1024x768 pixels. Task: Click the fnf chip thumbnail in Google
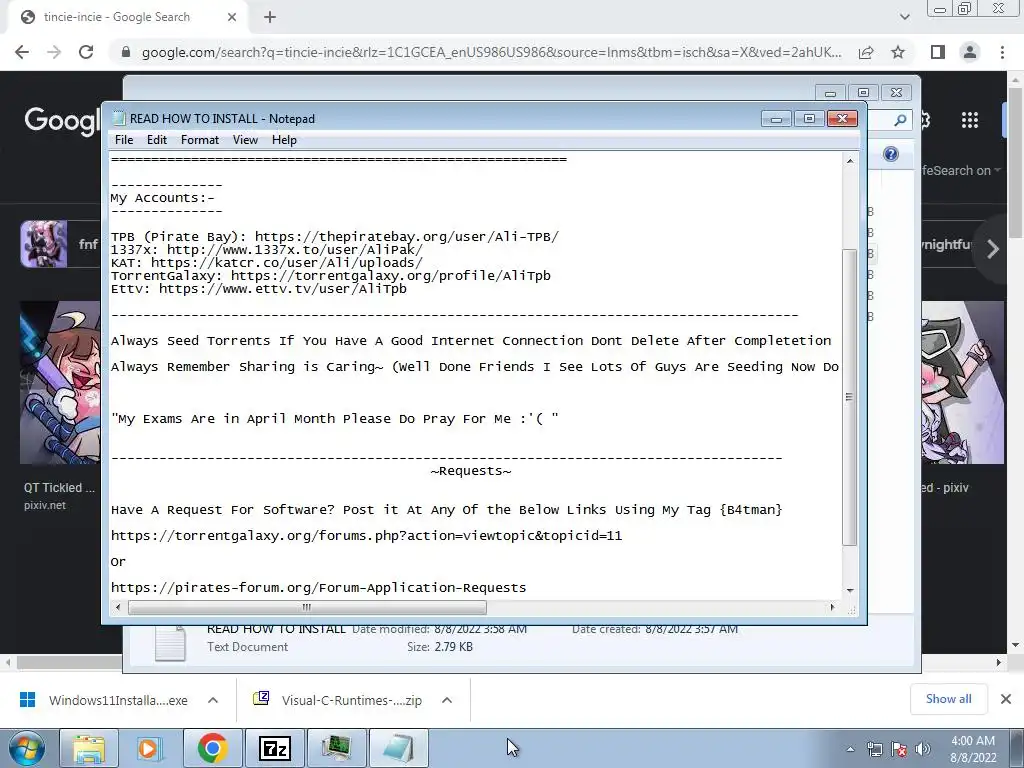[x=43, y=244]
